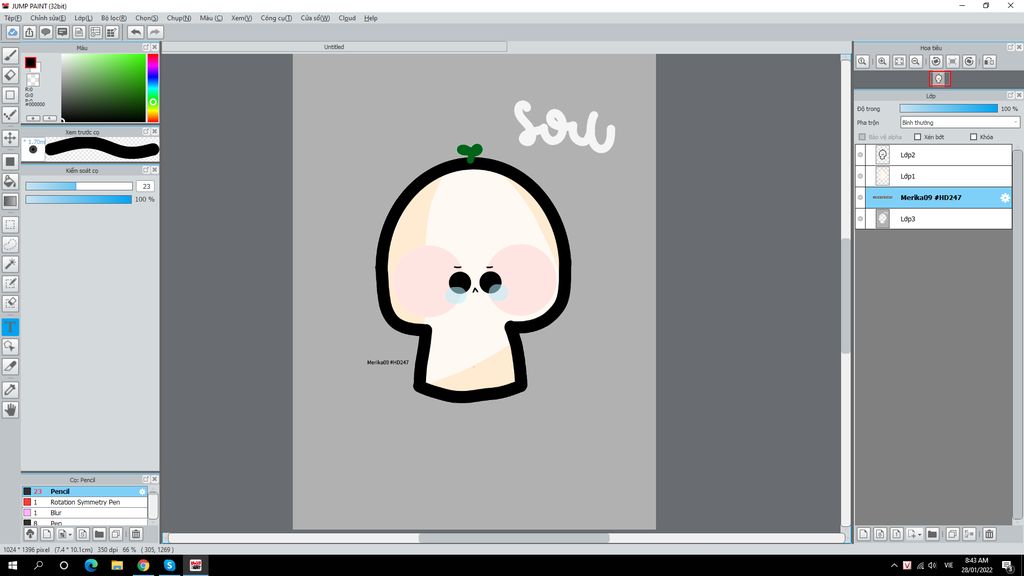Enable the Khóa checkbox
The height and width of the screenshot is (576, 1024).
tap(973, 137)
